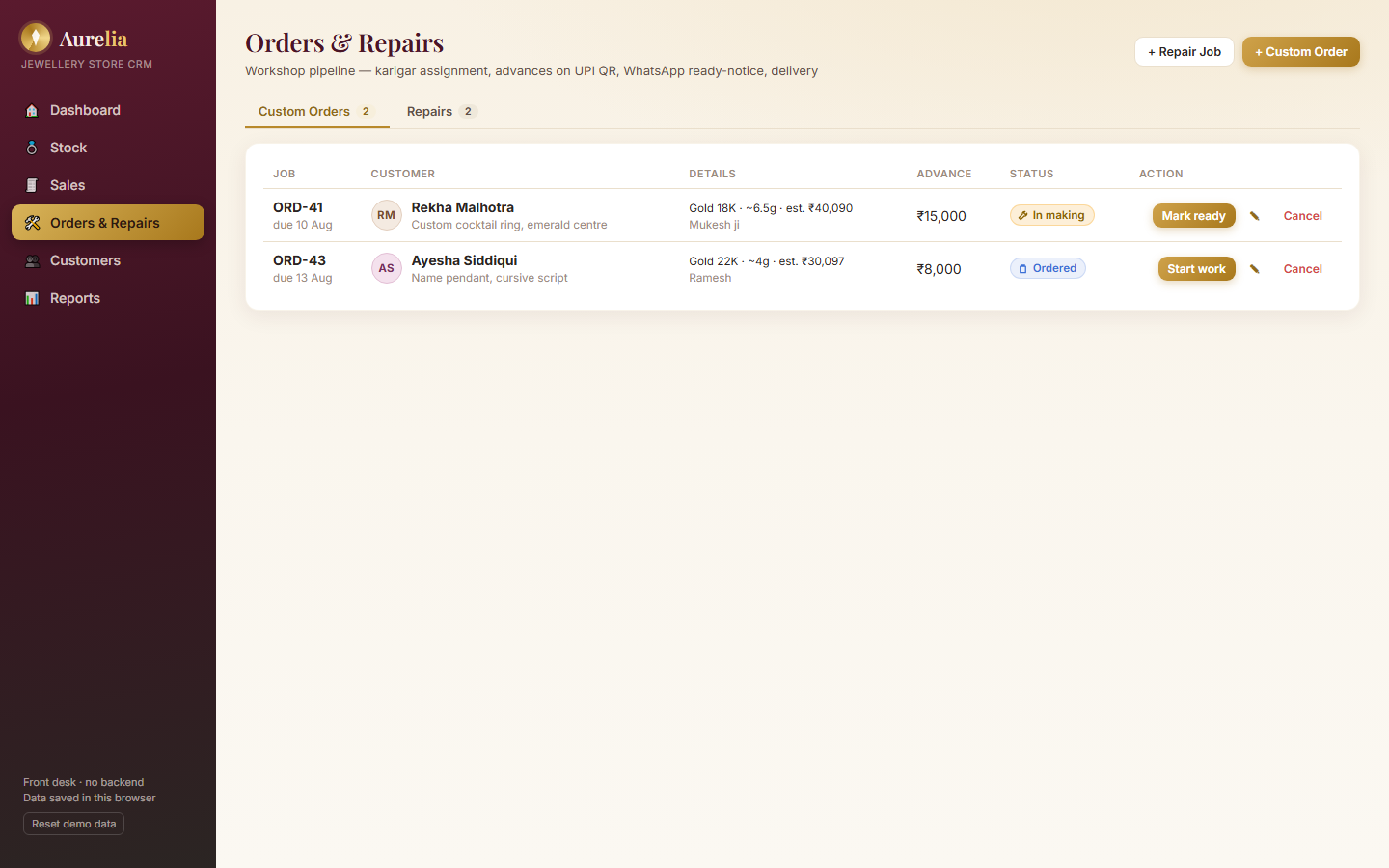The image size is (1389, 868).
Task: Click the Stock ring icon
Action: coord(32,148)
